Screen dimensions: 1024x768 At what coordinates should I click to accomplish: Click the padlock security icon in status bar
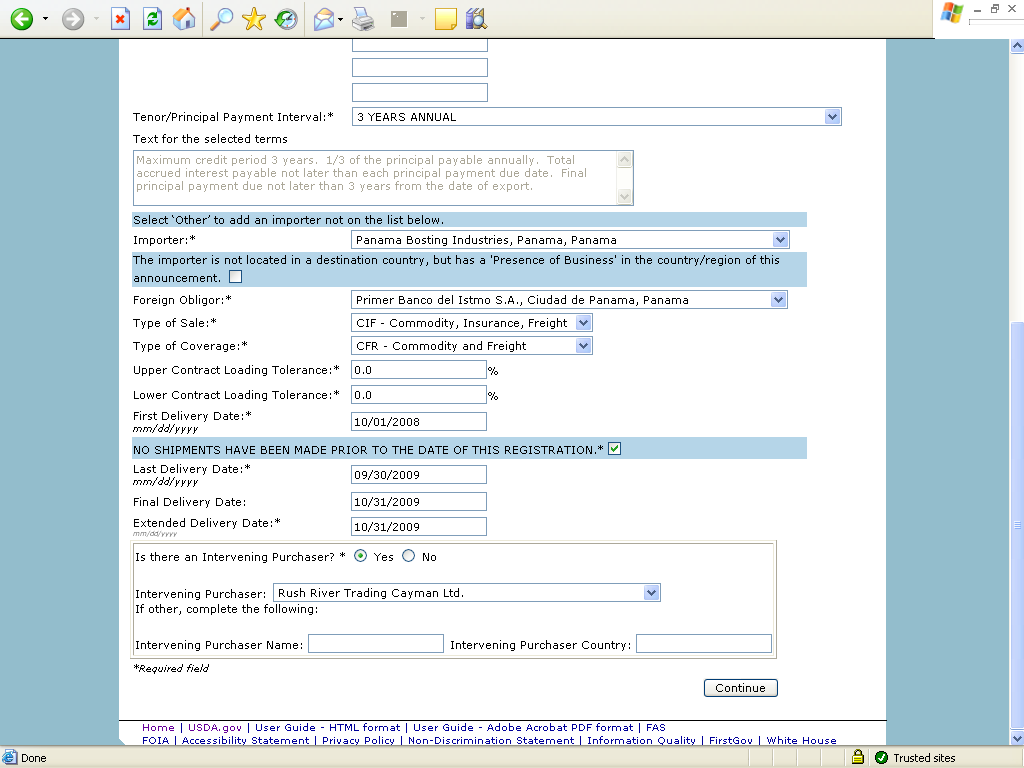[858, 757]
